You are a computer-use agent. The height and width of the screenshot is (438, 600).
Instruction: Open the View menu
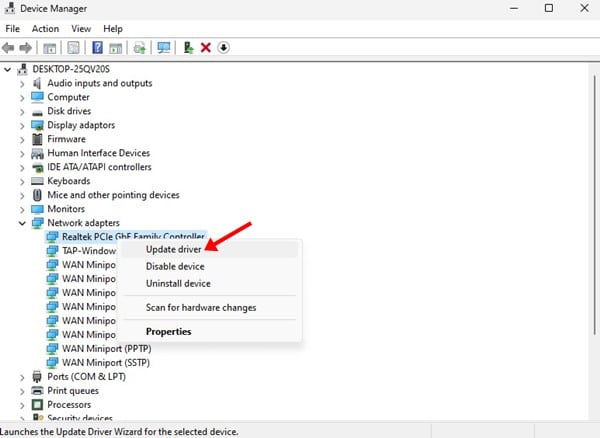point(81,29)
